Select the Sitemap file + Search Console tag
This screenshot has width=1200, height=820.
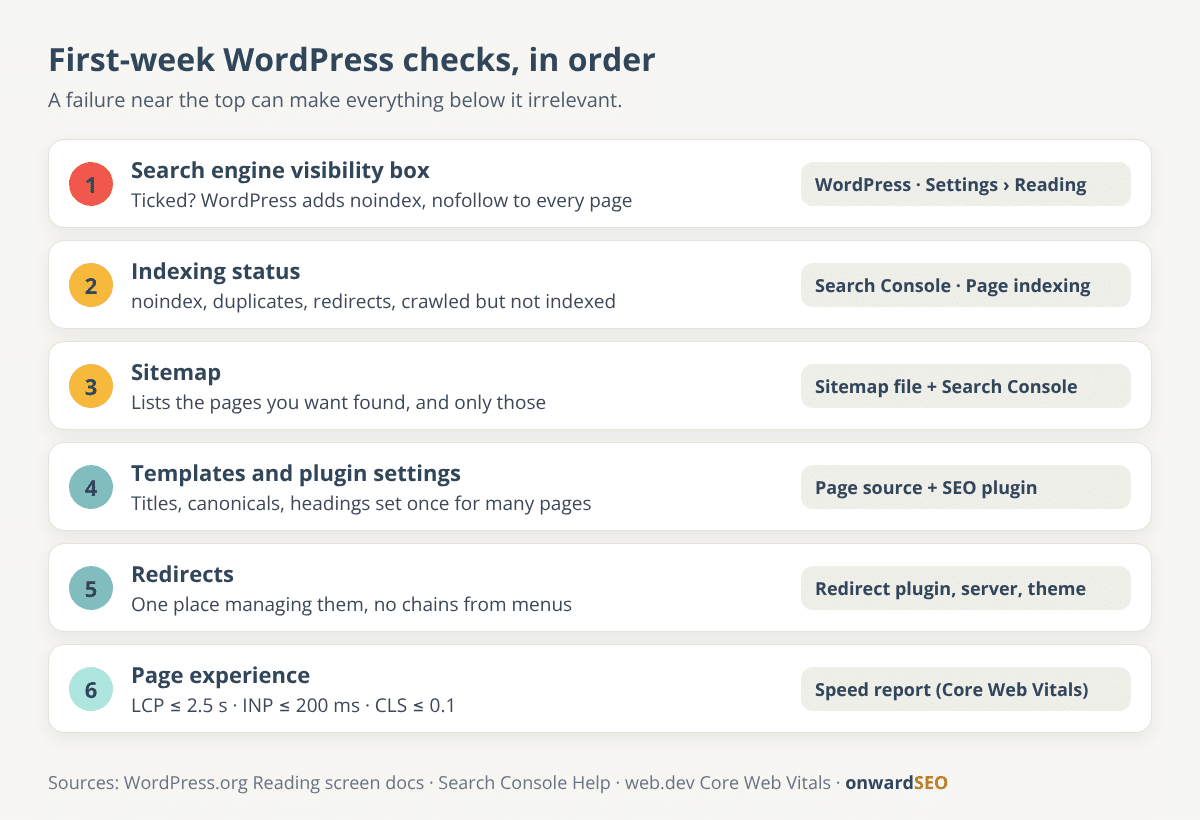(x=965, y=386)
